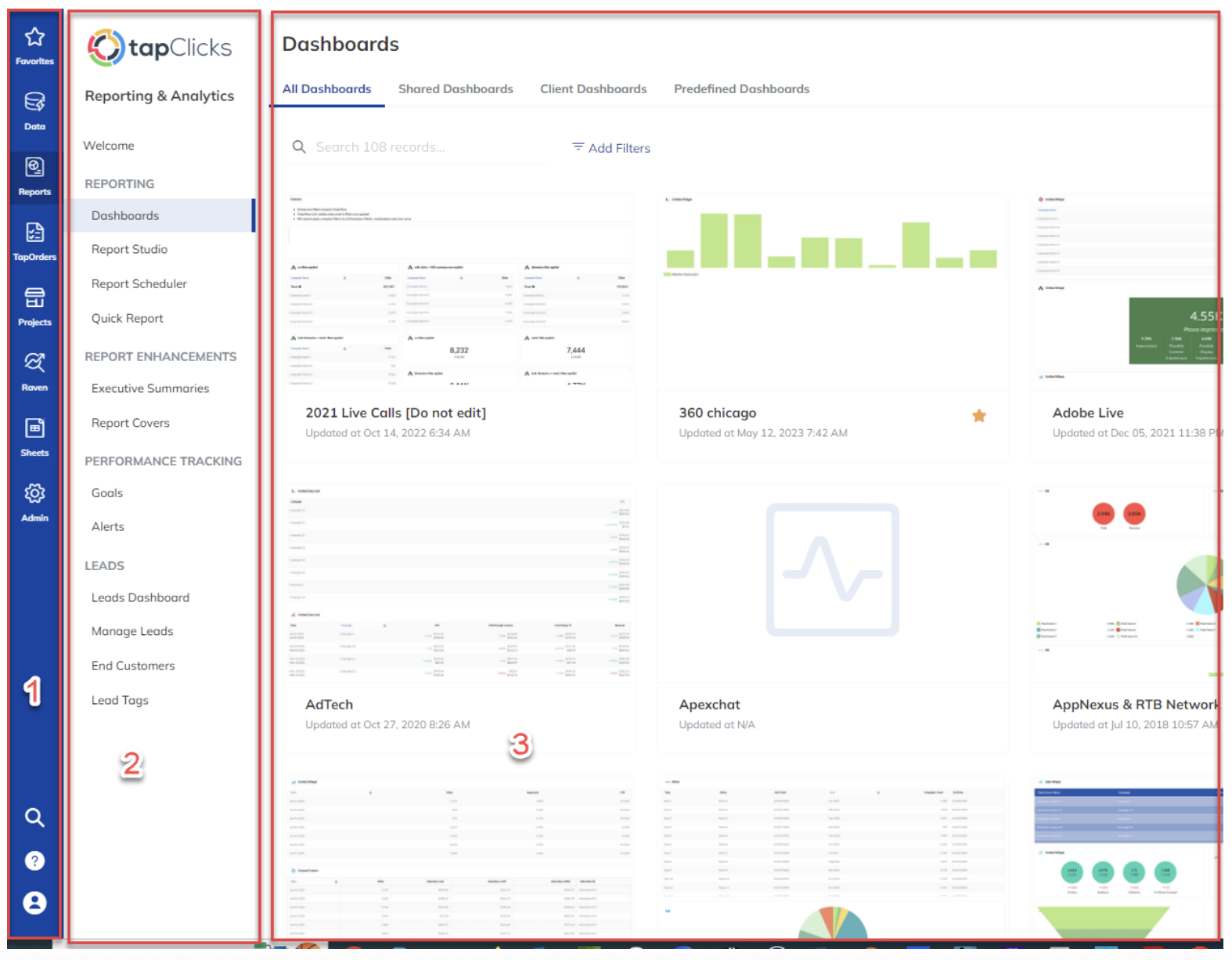Open Executive Summaries
Viewport: 1232px width, 960px height.
[x=149, y=388]
